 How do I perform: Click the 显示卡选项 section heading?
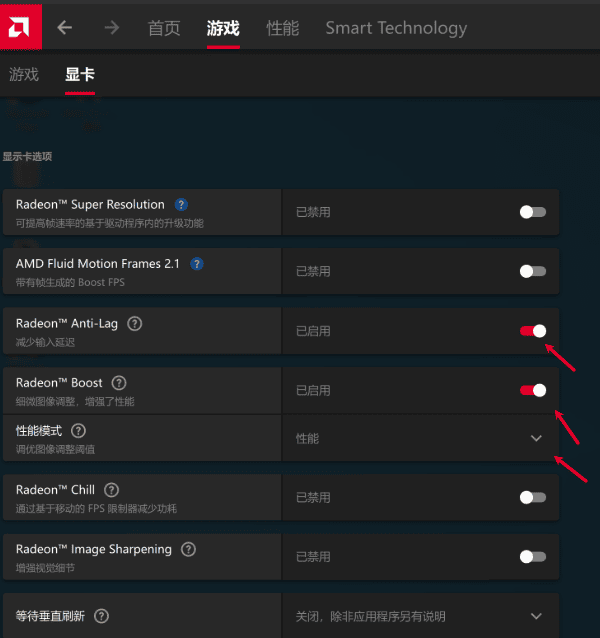[27, 157]
